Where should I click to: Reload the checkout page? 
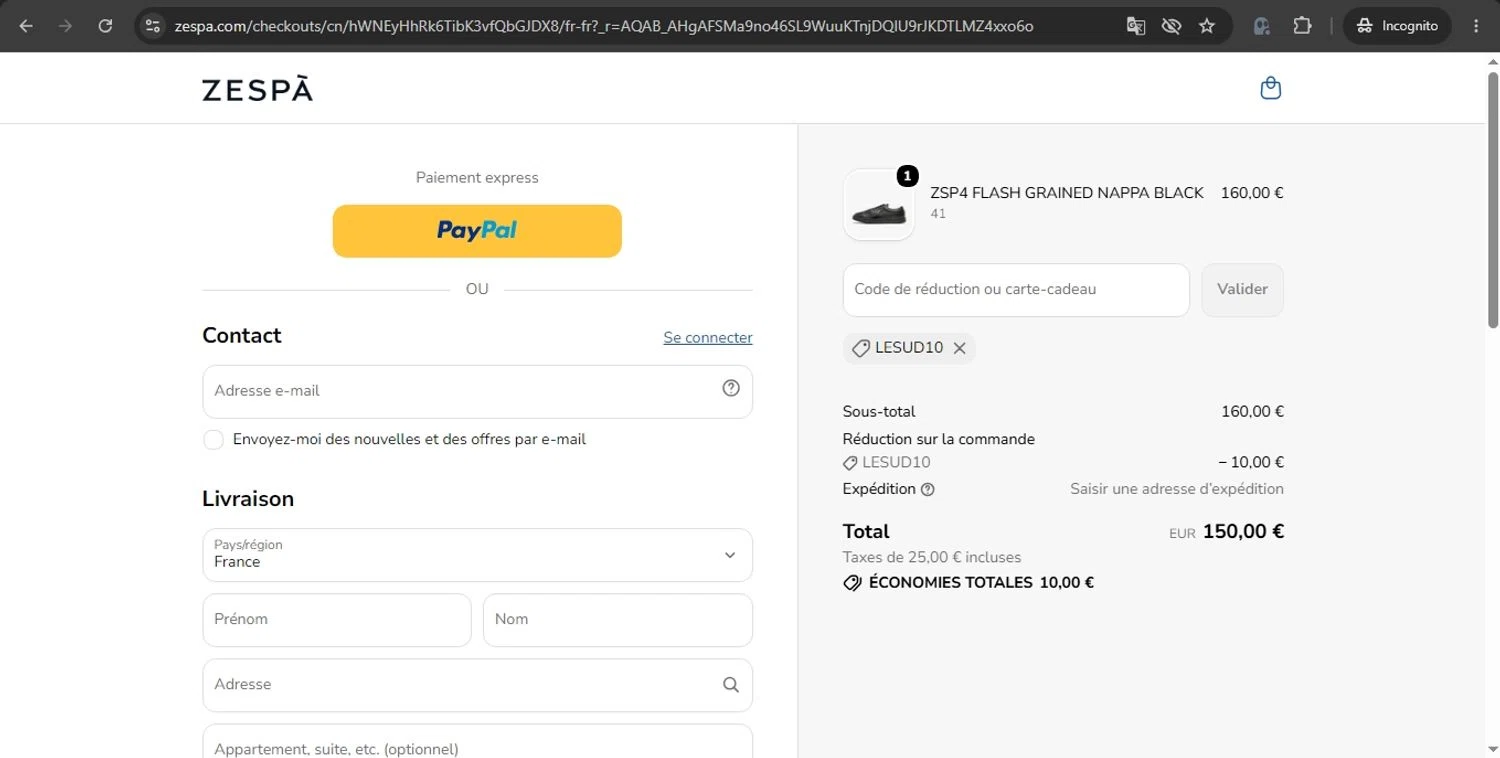pyautogui.click(x=105, y=26)
